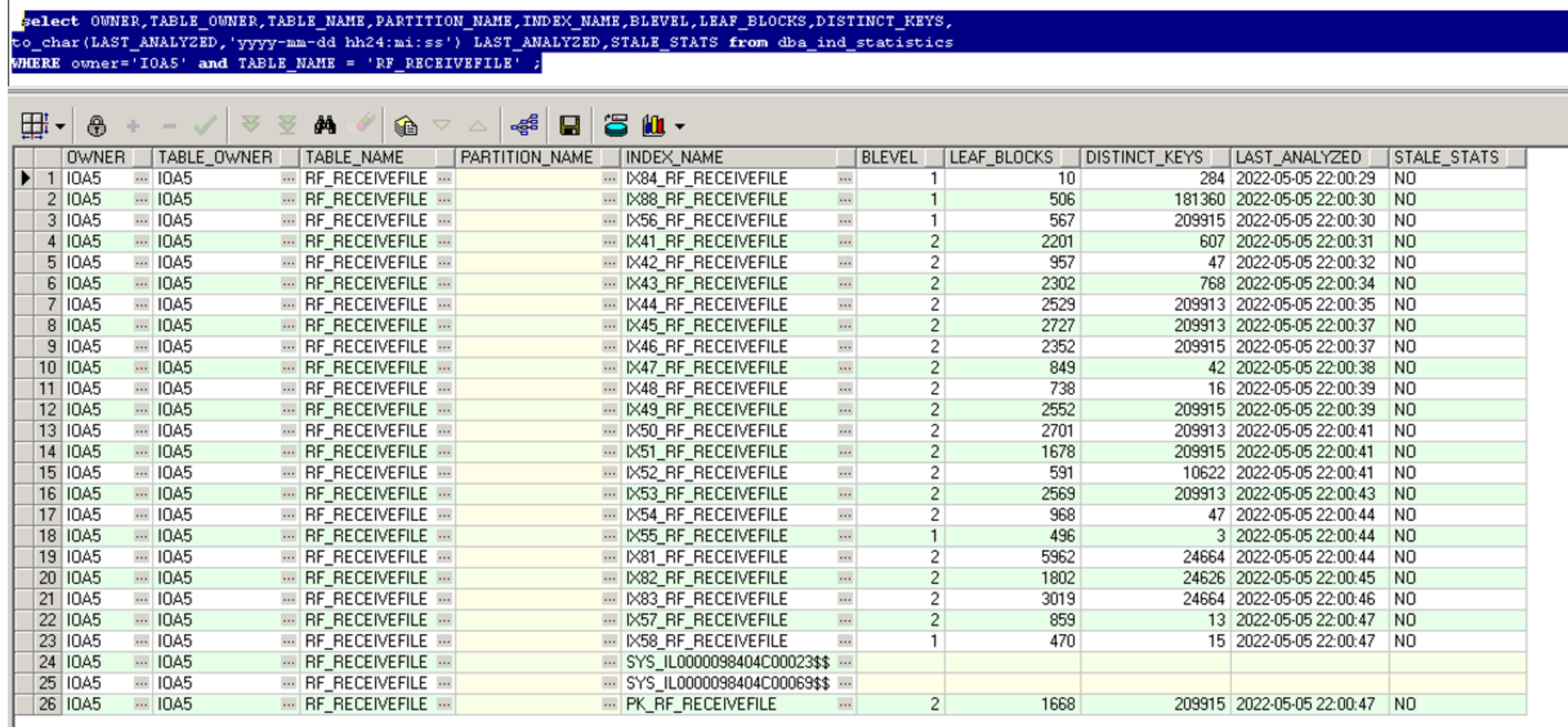Click row 1 current-record arrow indicator
This screenshot has height=727, width=1568.
[24, 179]
